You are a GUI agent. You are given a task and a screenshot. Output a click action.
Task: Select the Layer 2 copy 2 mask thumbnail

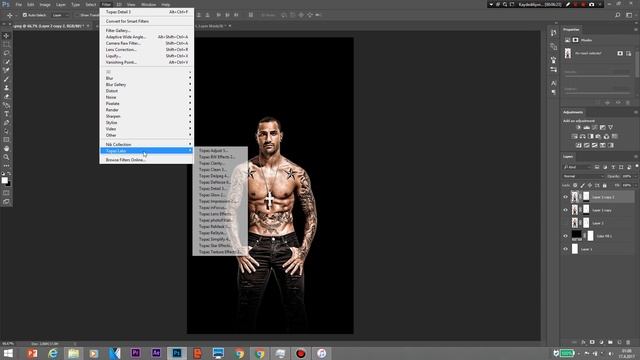[x=586, y=197]
